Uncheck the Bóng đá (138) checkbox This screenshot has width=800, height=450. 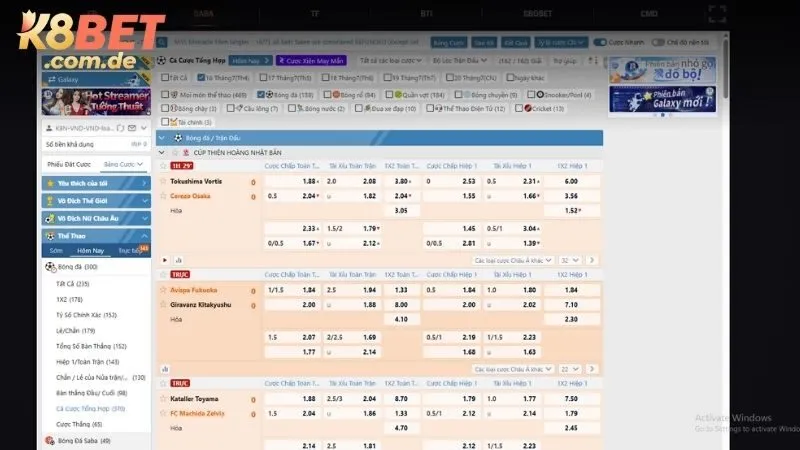pyautogui.click(x=261, y=94)
